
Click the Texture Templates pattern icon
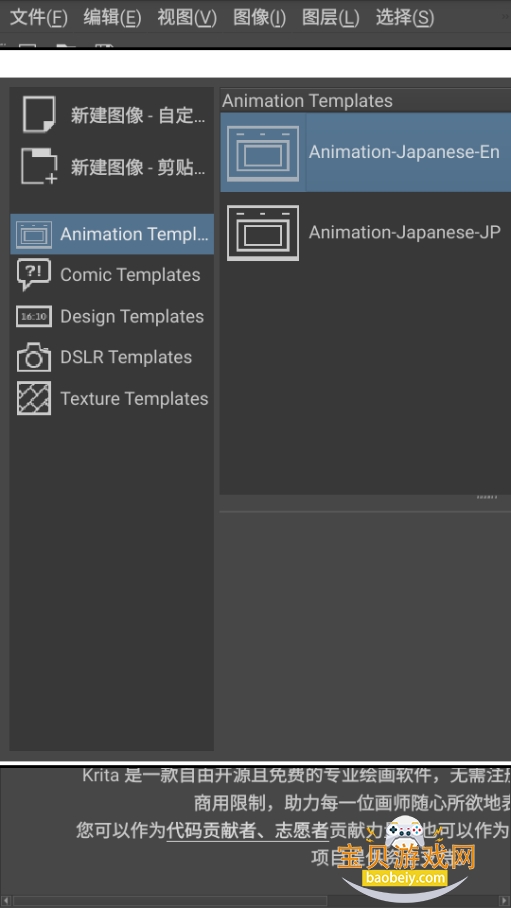34,398
